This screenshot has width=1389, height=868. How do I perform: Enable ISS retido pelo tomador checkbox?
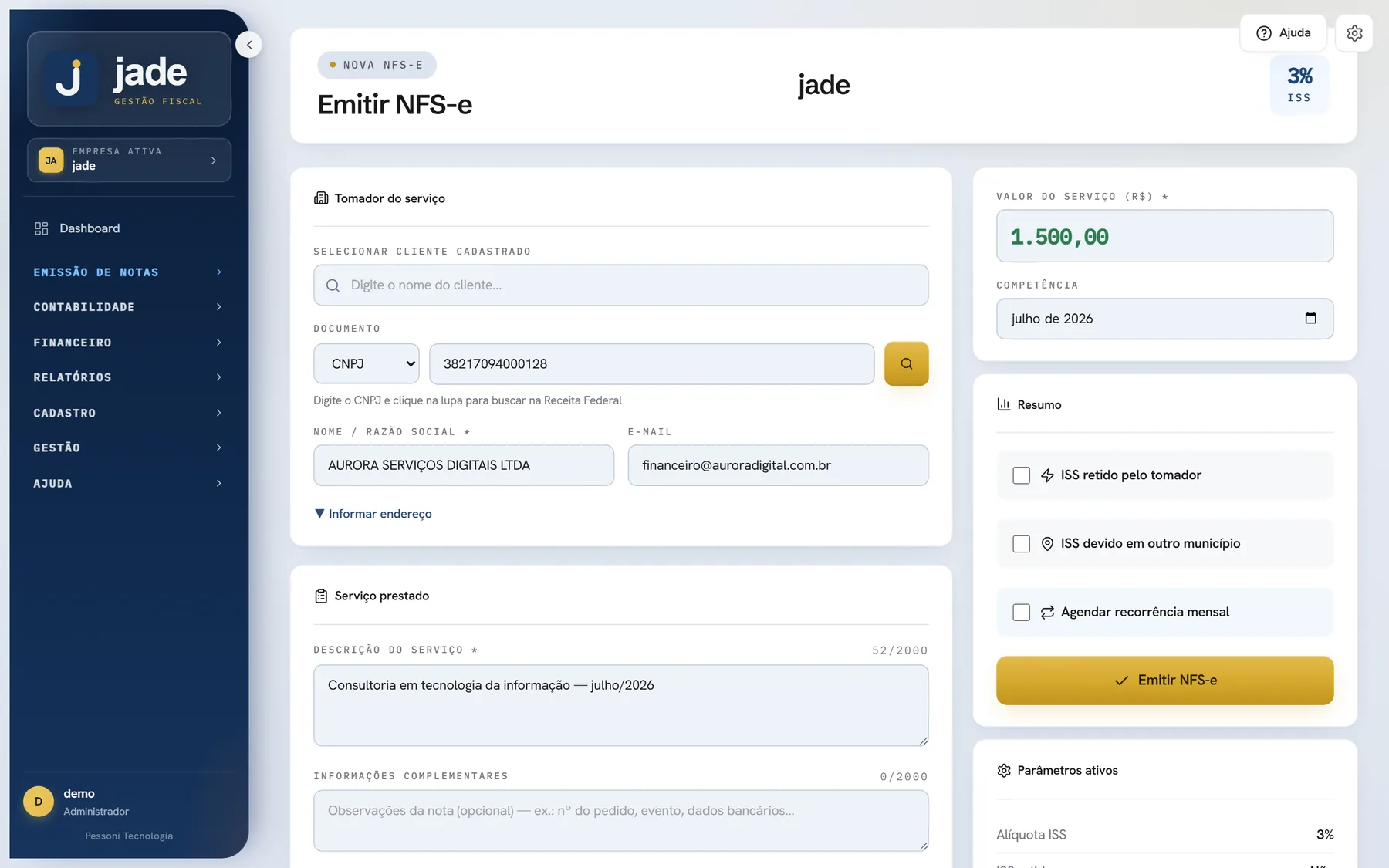click(1021, 475)
